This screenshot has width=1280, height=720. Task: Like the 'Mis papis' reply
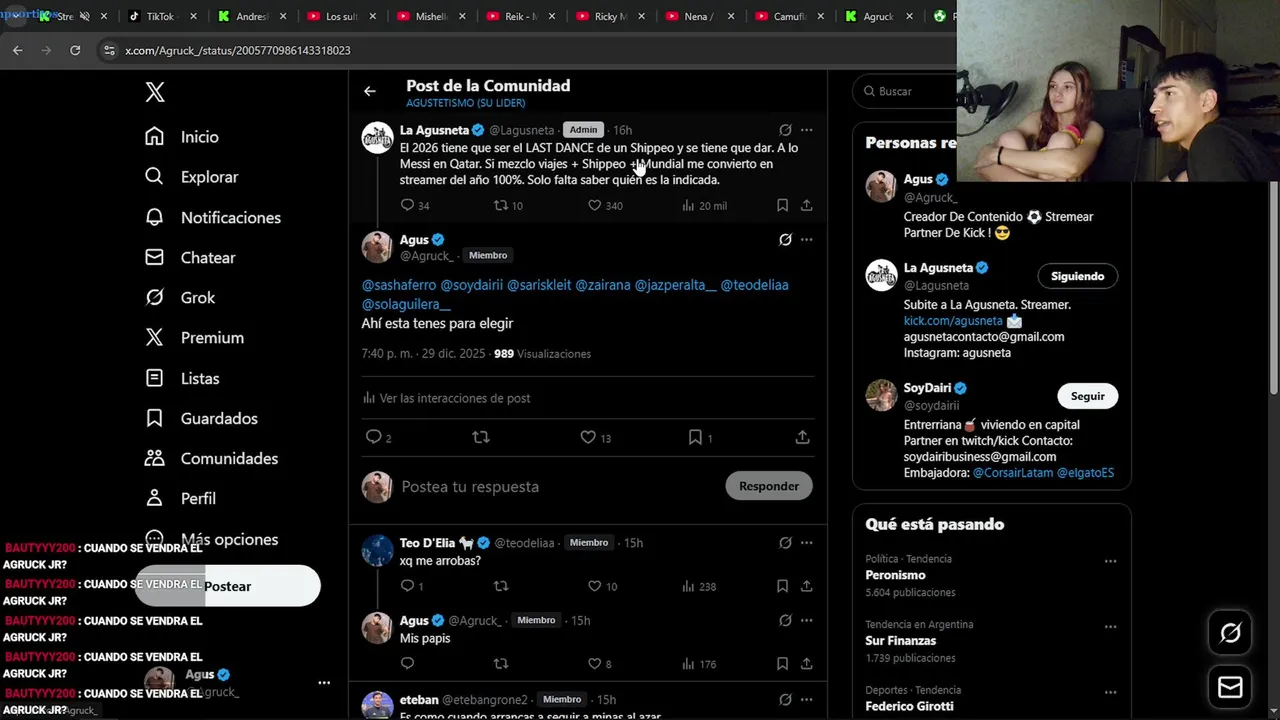point(599,663)
